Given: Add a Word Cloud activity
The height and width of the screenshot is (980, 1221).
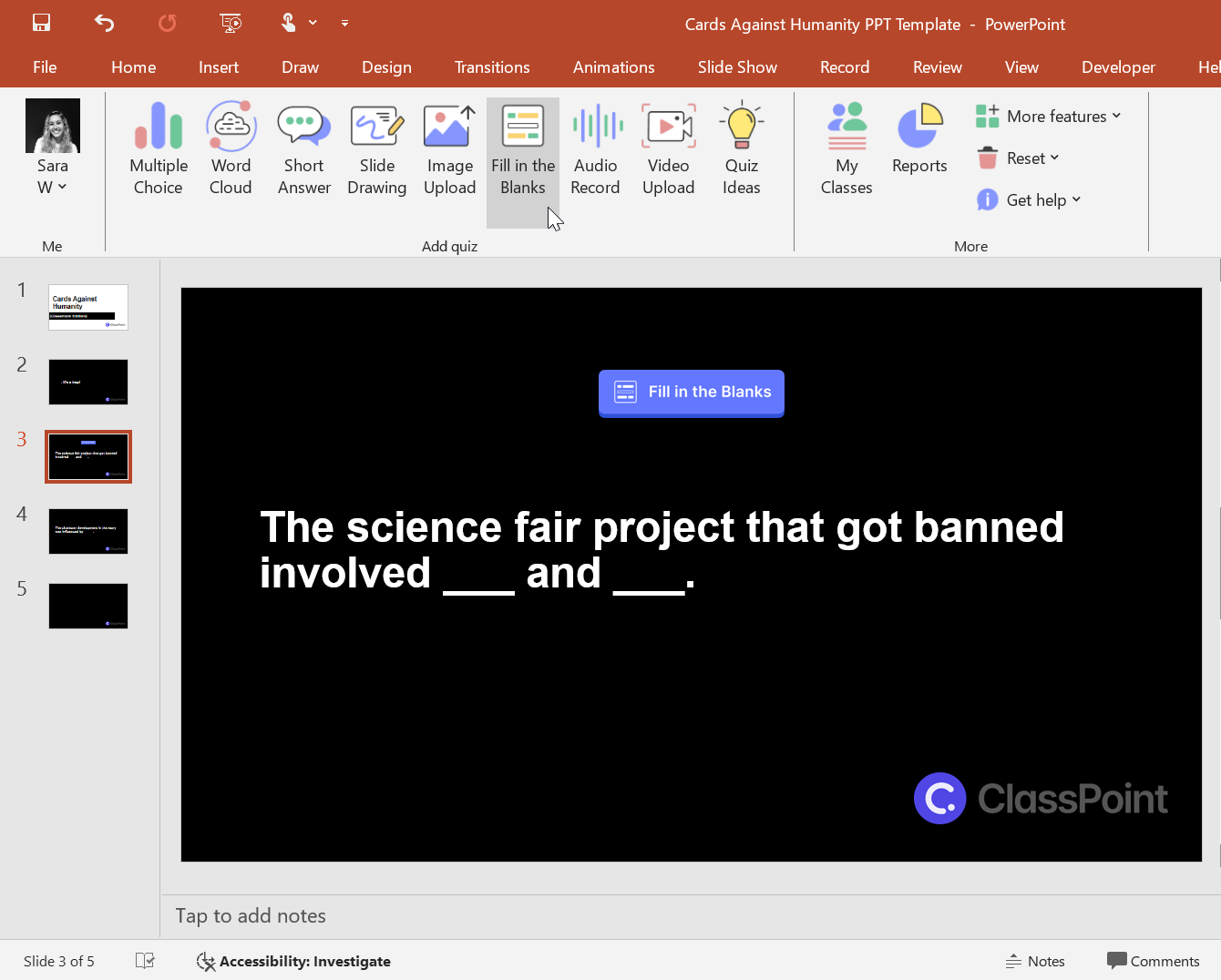Looking at the screenshot, I should coord(231,149).
